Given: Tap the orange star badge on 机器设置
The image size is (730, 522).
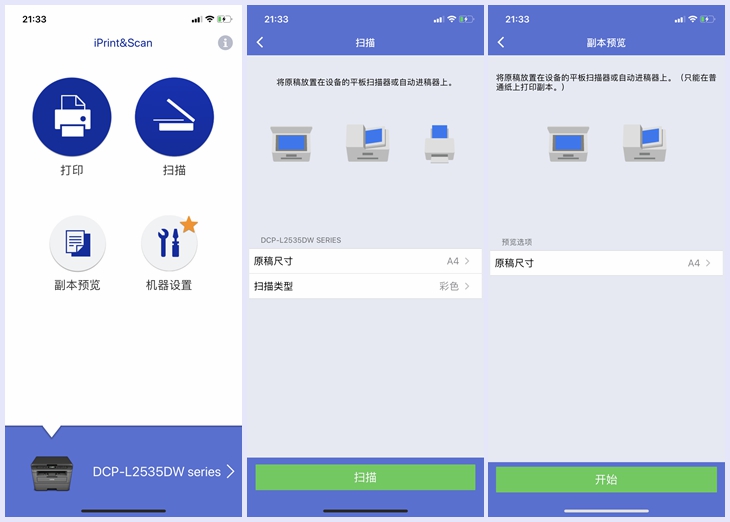Looking at the screenshot, I should pyautogui.click(x=189, y=224).
